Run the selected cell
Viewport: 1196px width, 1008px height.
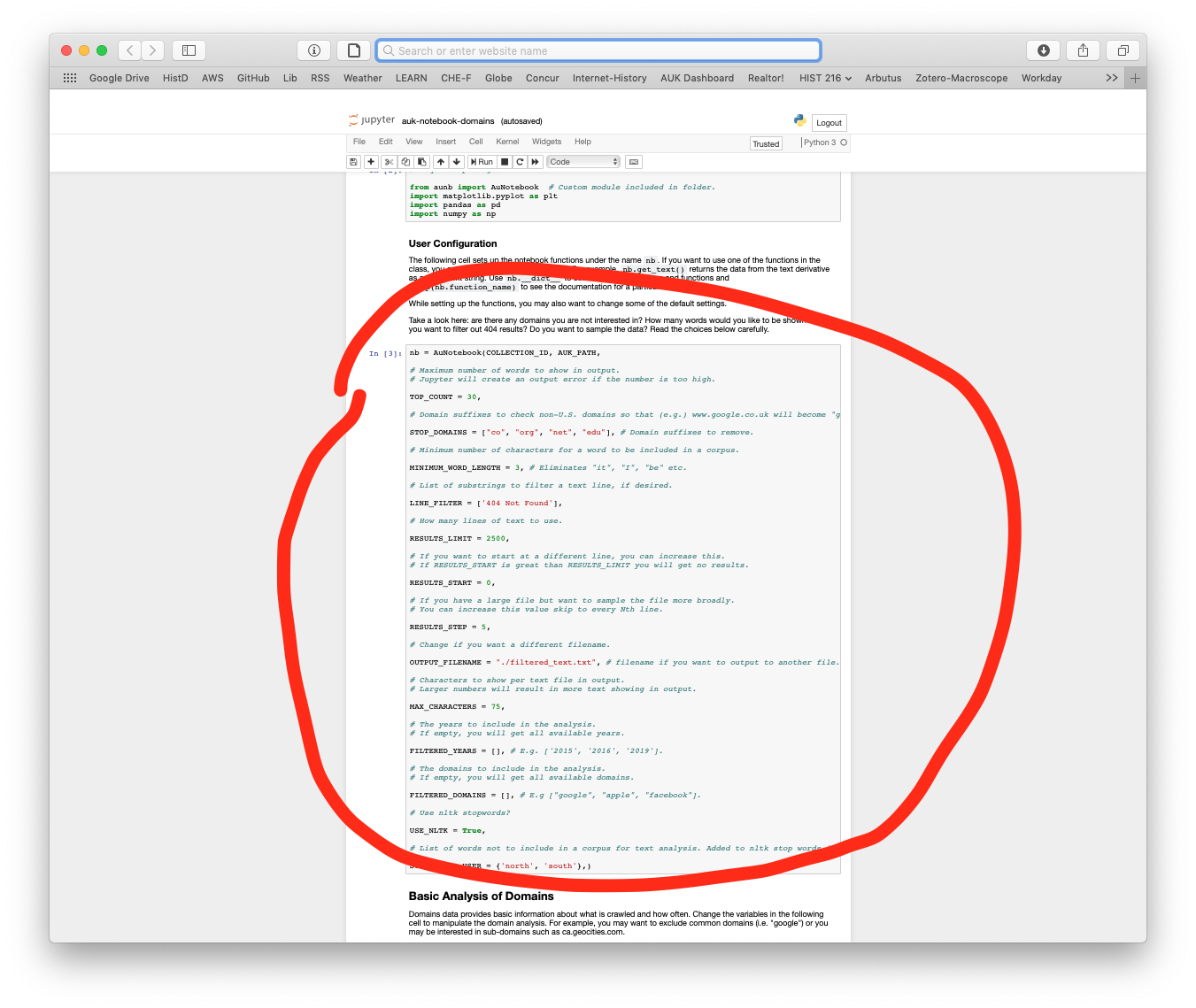coord(482,162)
